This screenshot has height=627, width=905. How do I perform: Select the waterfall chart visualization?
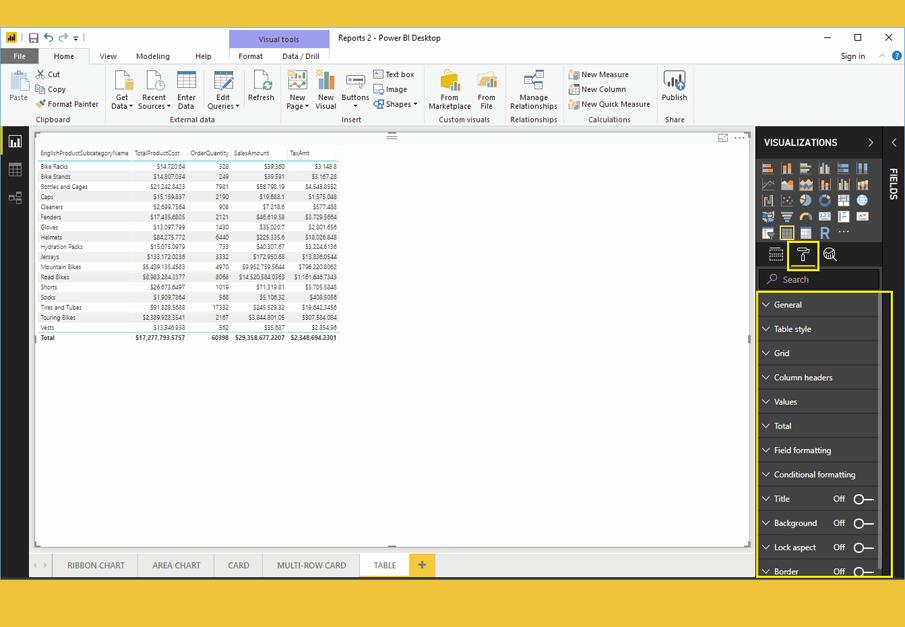tap(768, 200)
